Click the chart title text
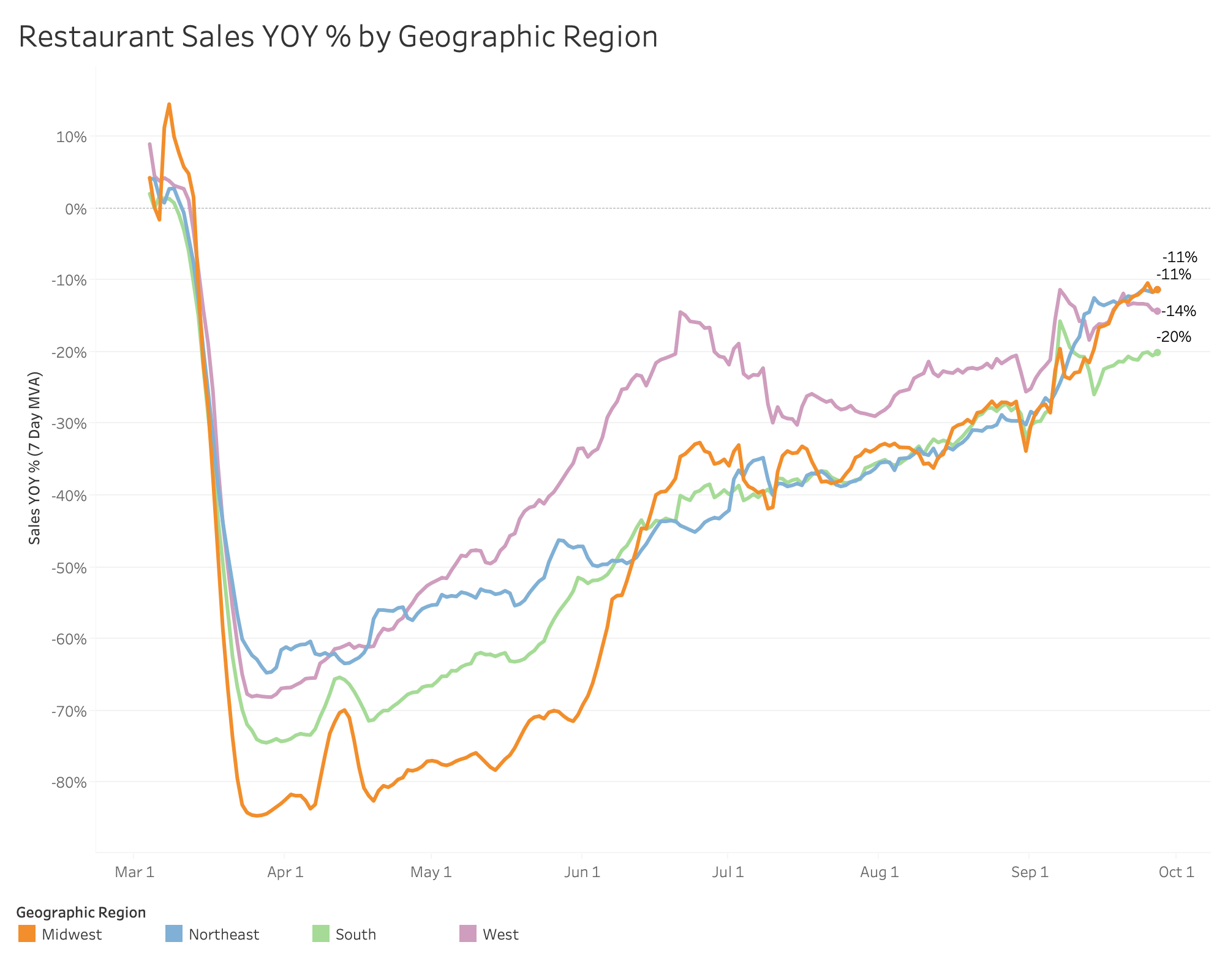Image resolution: width=1225 pixels, height=980 pixels. (338, 37)
